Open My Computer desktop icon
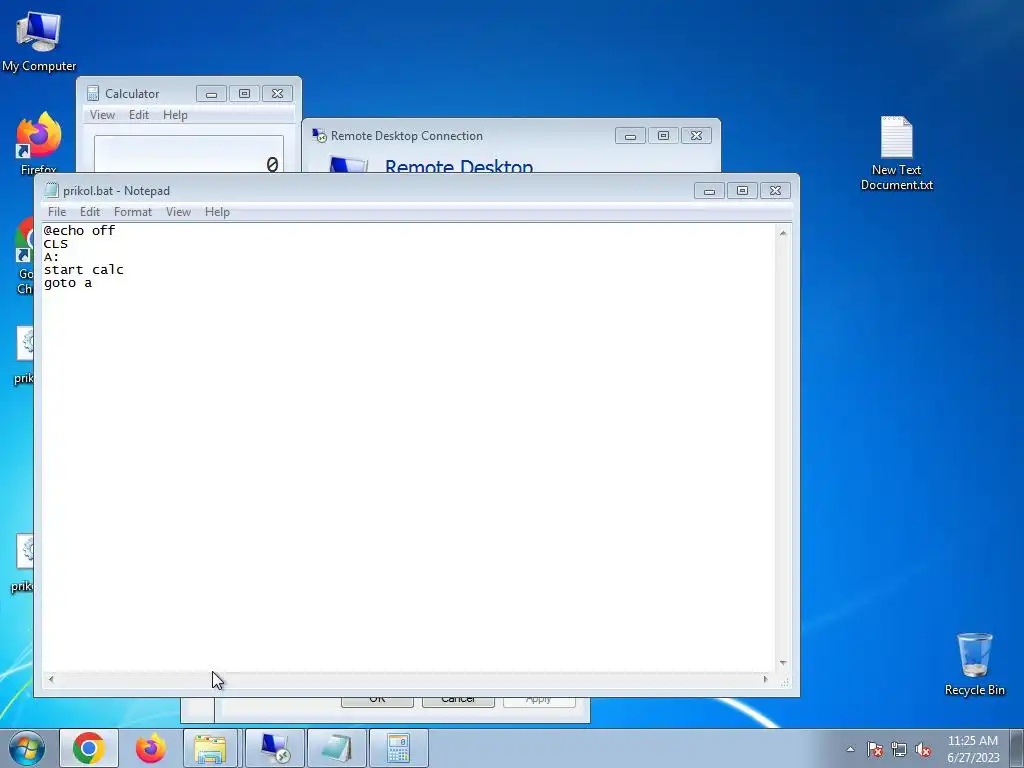The width and height of the screenshot is (1024, 768). 39,42
